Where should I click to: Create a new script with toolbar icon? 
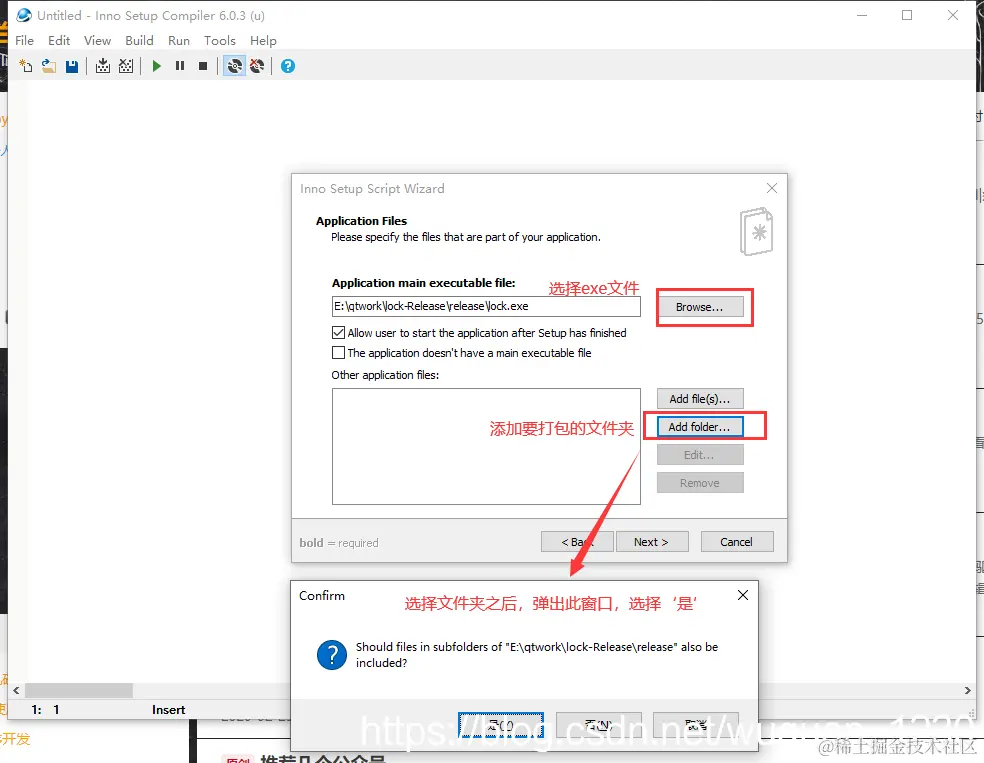(x=26, y=66)
